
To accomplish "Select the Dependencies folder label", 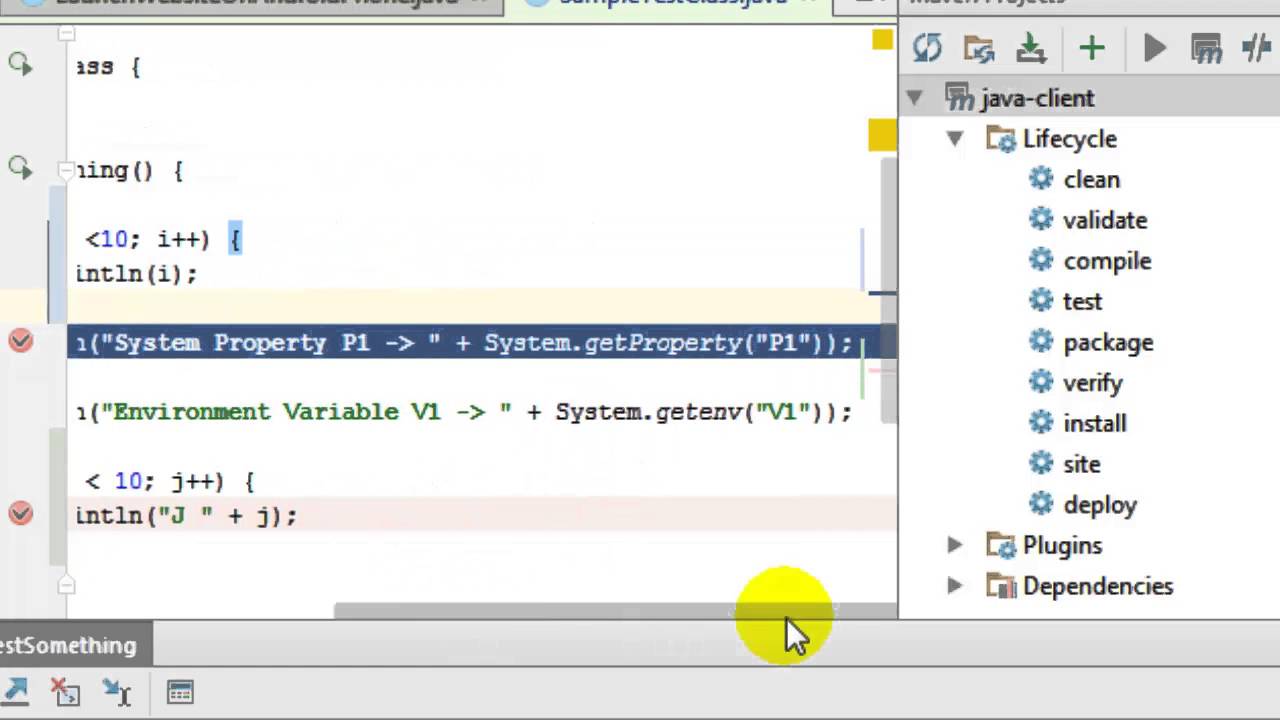I will [x=1098, y=586].
